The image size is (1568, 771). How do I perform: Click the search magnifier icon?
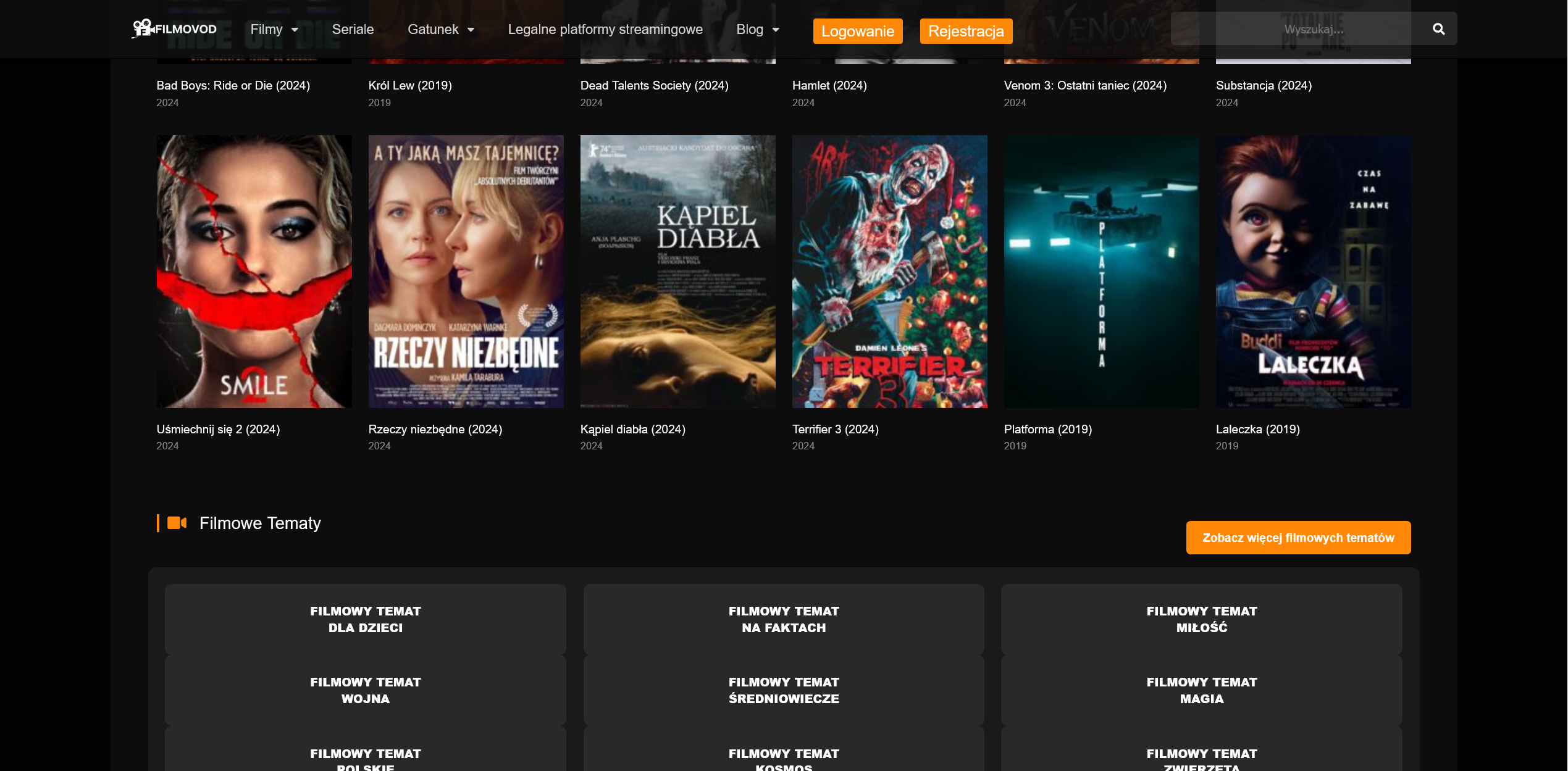tap(1438, 29)
